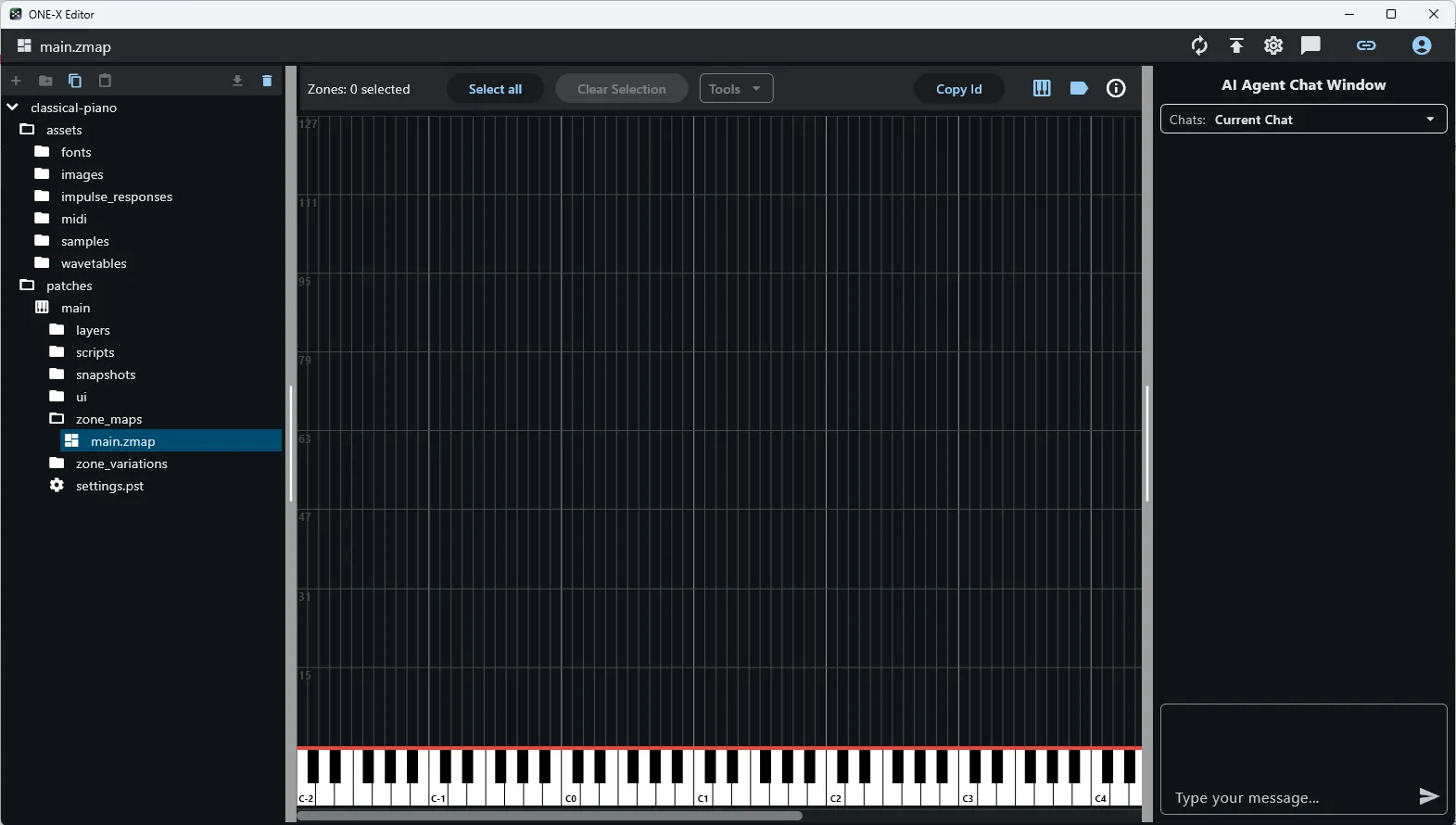The width and height of the screenshot is (1456, 825).
Task: Select settings.pst file
Action: point(109,486)
